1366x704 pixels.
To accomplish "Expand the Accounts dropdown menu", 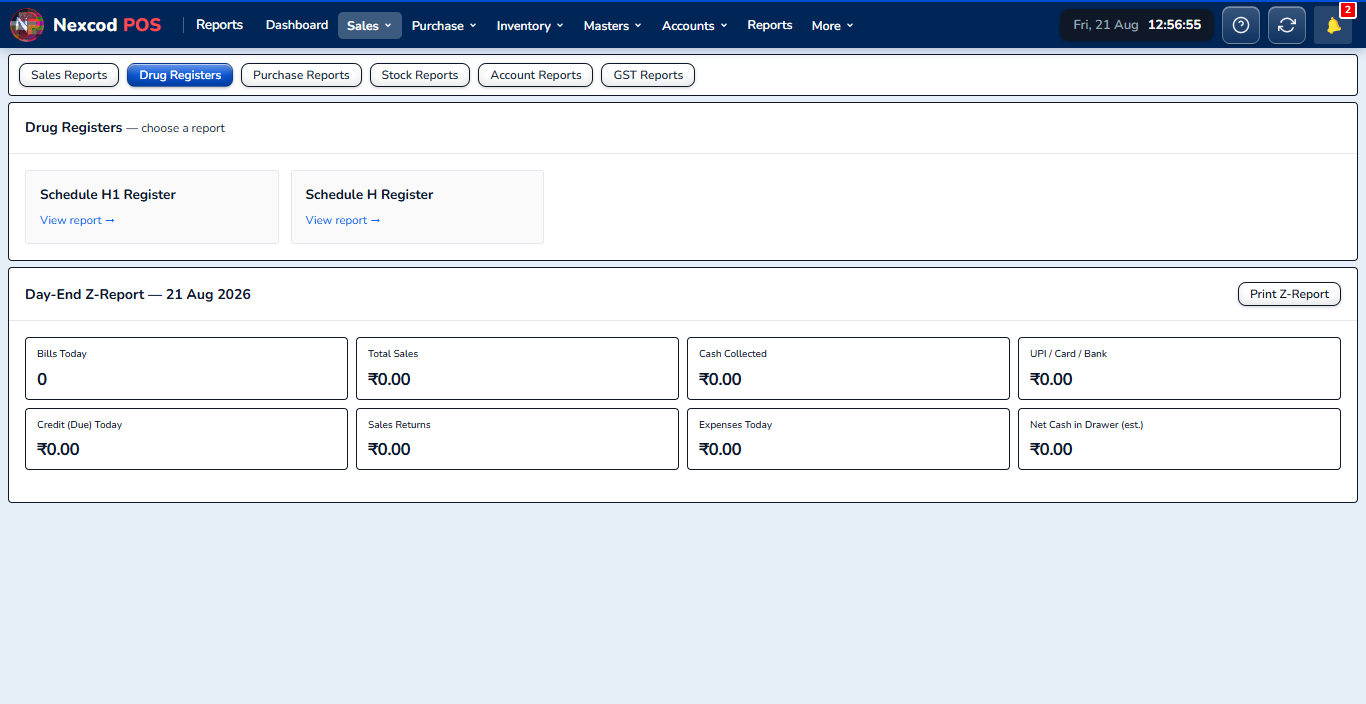I will tap(695, 25).
